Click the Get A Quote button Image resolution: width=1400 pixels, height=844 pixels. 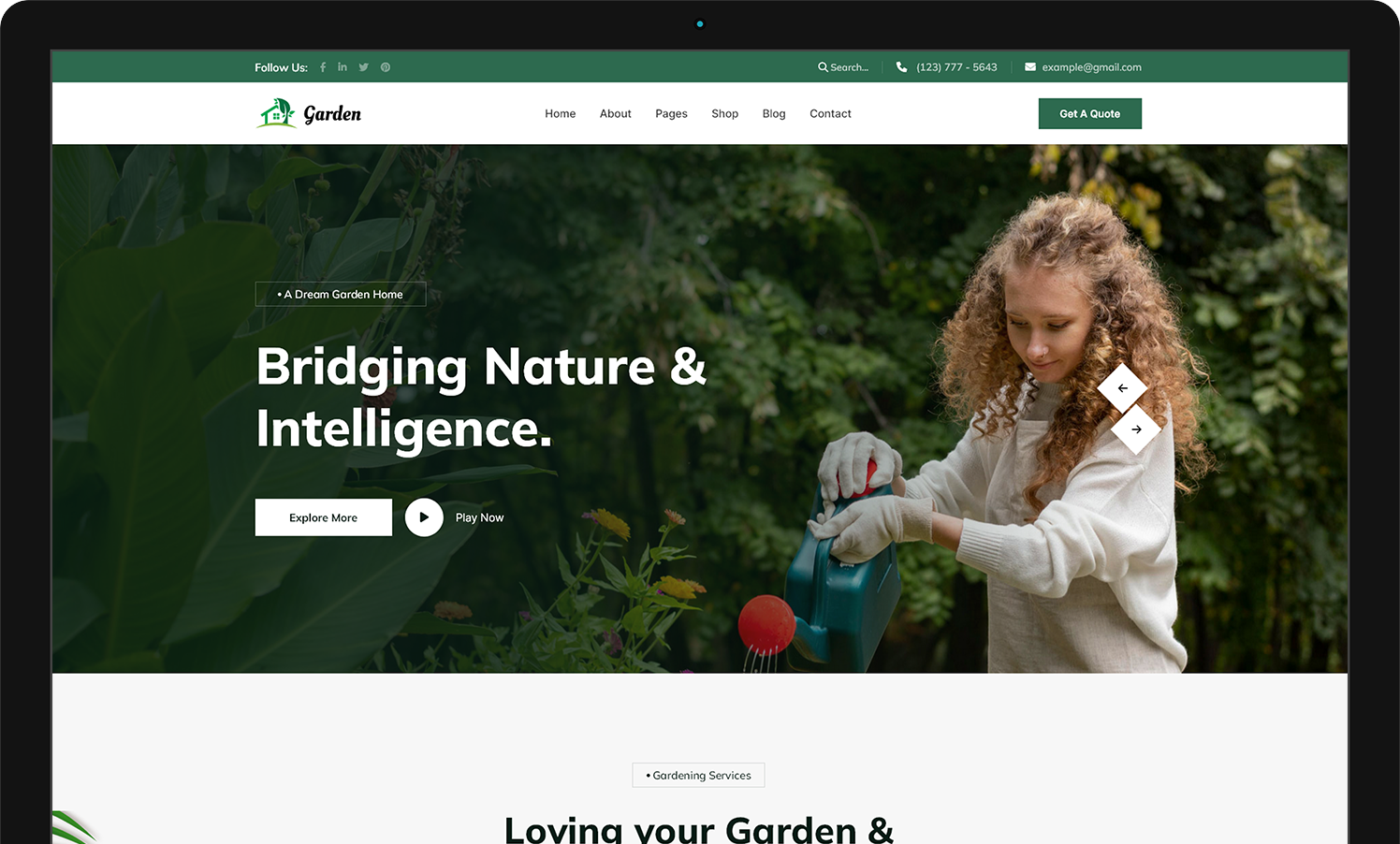(x=1090, y=114)
